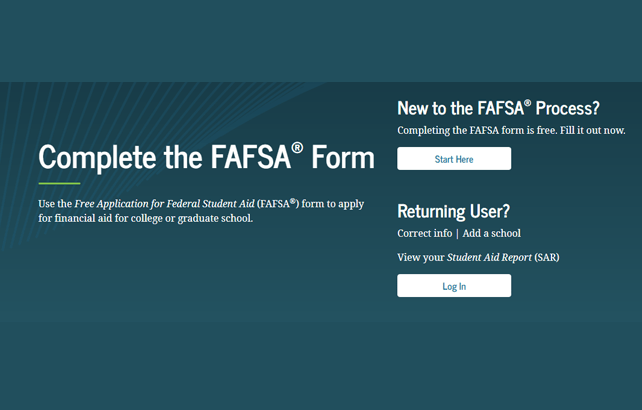
Task: Click the View your text before Student Aid Report
Action: (x=420, y=258)
